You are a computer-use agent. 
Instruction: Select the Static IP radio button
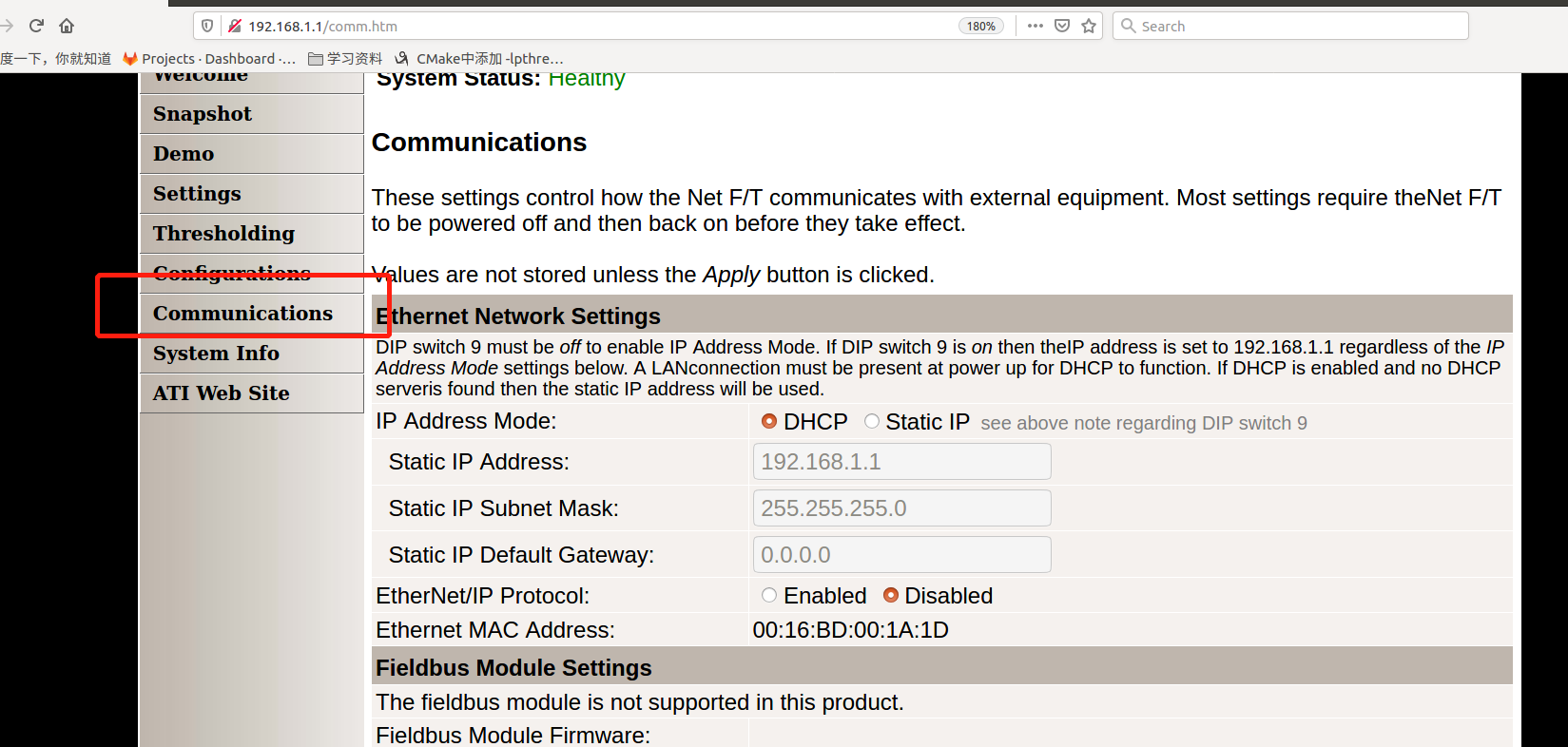pyautogui.click(x=872, y=421)
